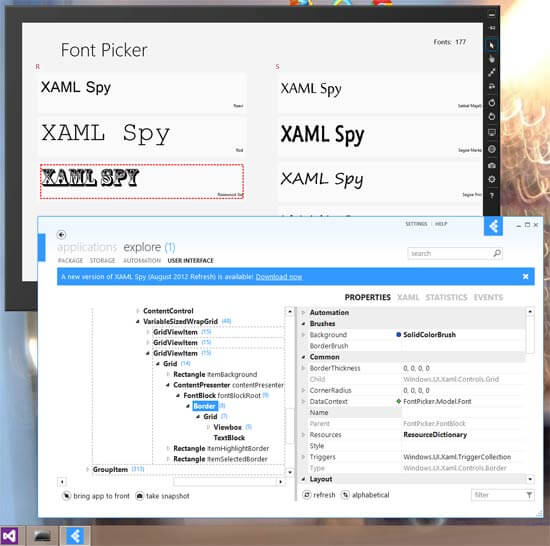Open simulator change resolution icon
Image resolution: width=550 pixels, height=546 pixels.
(491, 133)
